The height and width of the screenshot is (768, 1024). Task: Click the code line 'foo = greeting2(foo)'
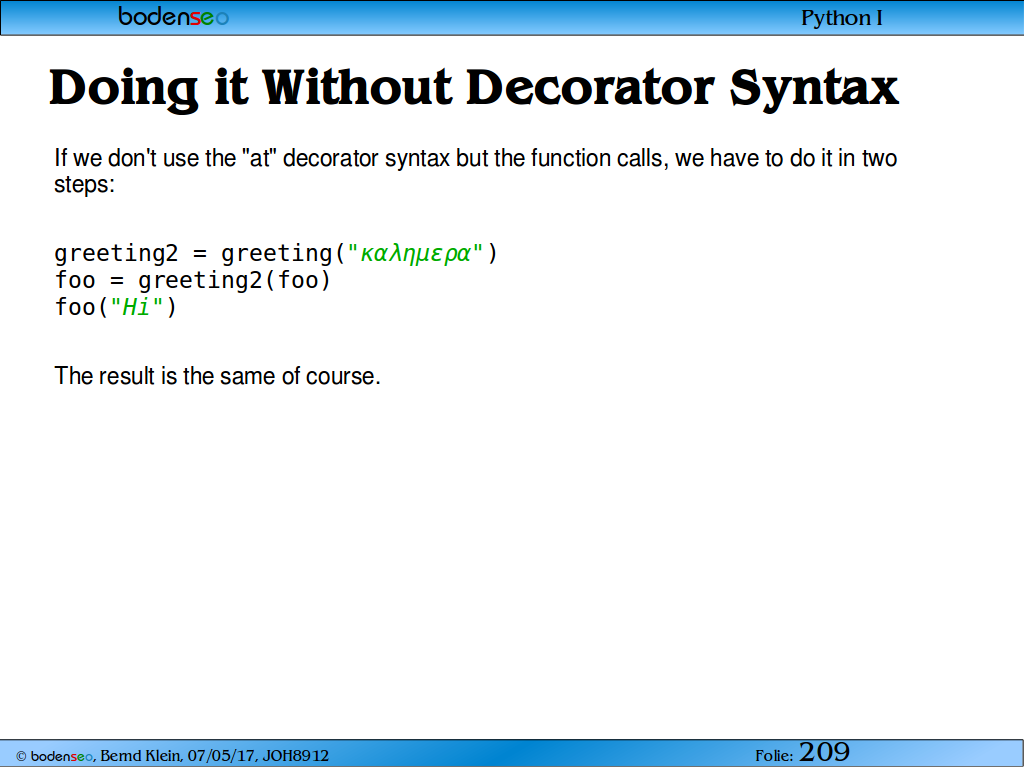193,281
